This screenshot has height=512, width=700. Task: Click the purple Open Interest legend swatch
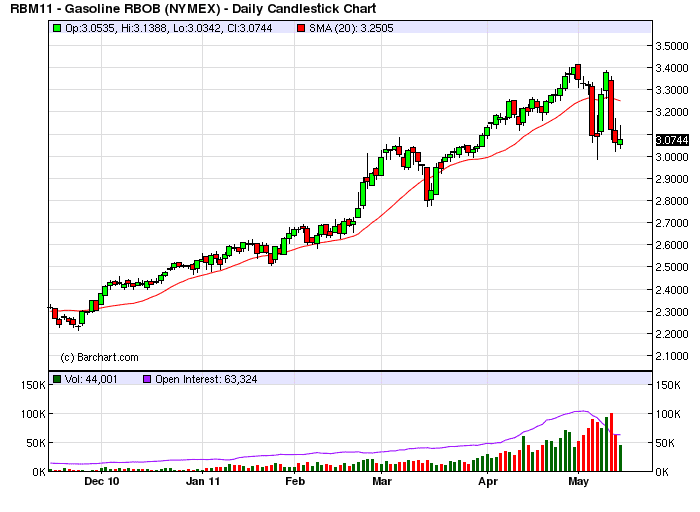[147, 379]
